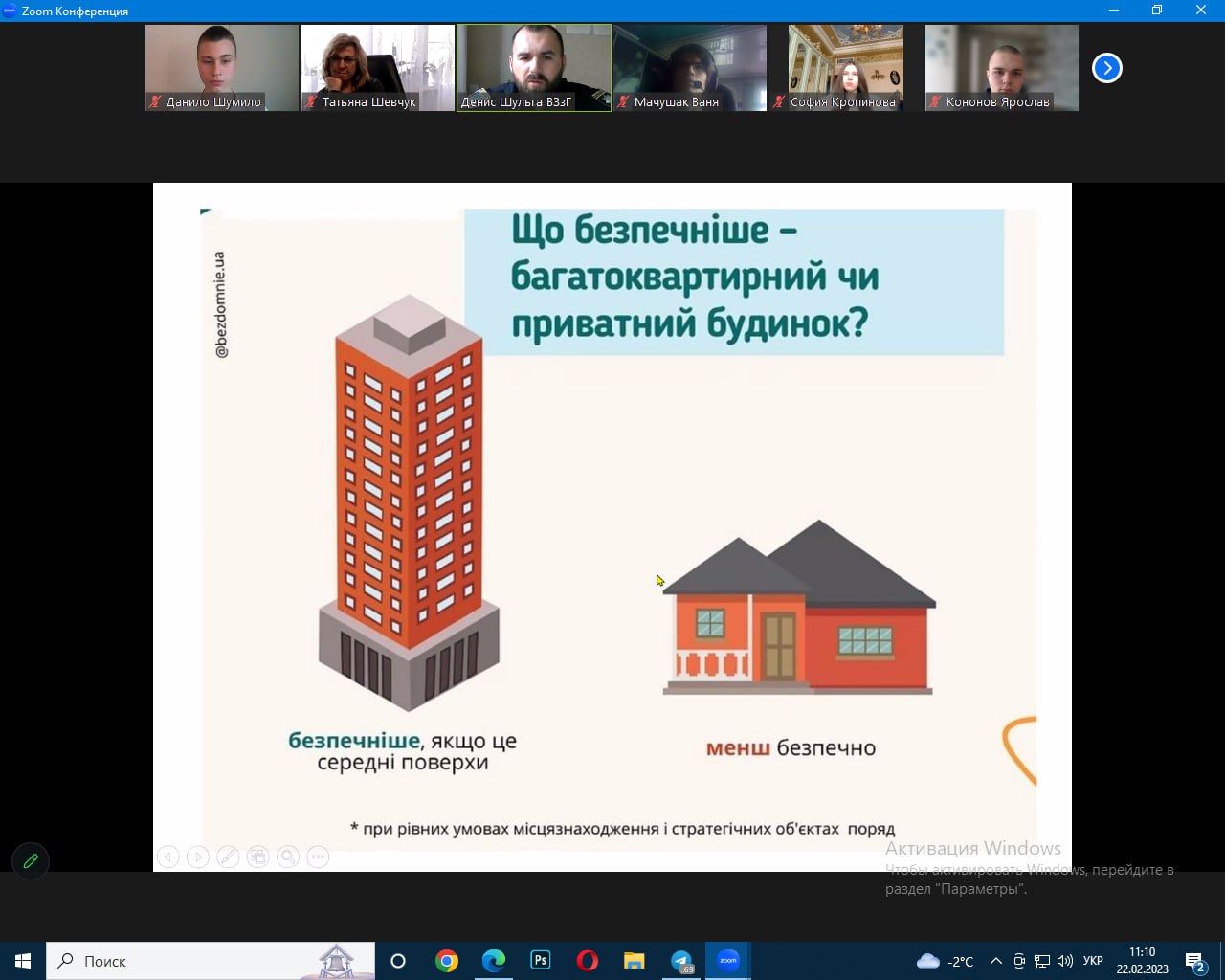
Task: Open more slideshow options ellipsis
Action: tap(318, 857)
